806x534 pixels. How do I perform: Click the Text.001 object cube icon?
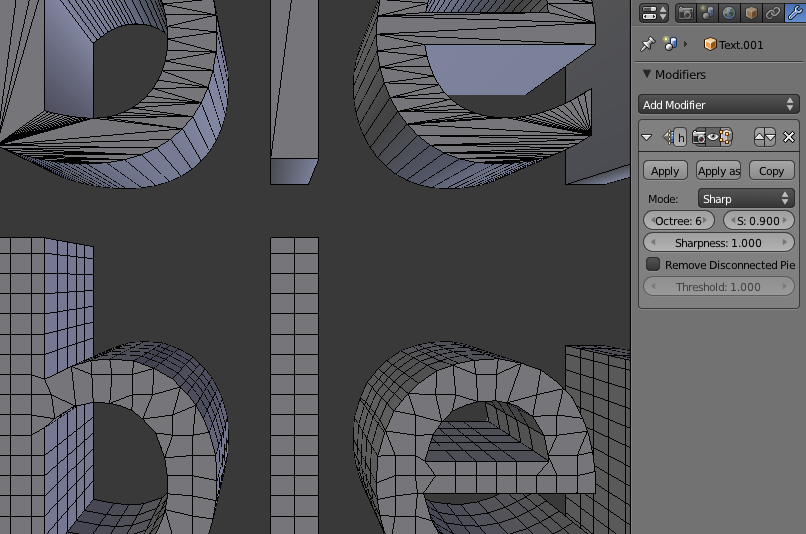click(710, 44)
